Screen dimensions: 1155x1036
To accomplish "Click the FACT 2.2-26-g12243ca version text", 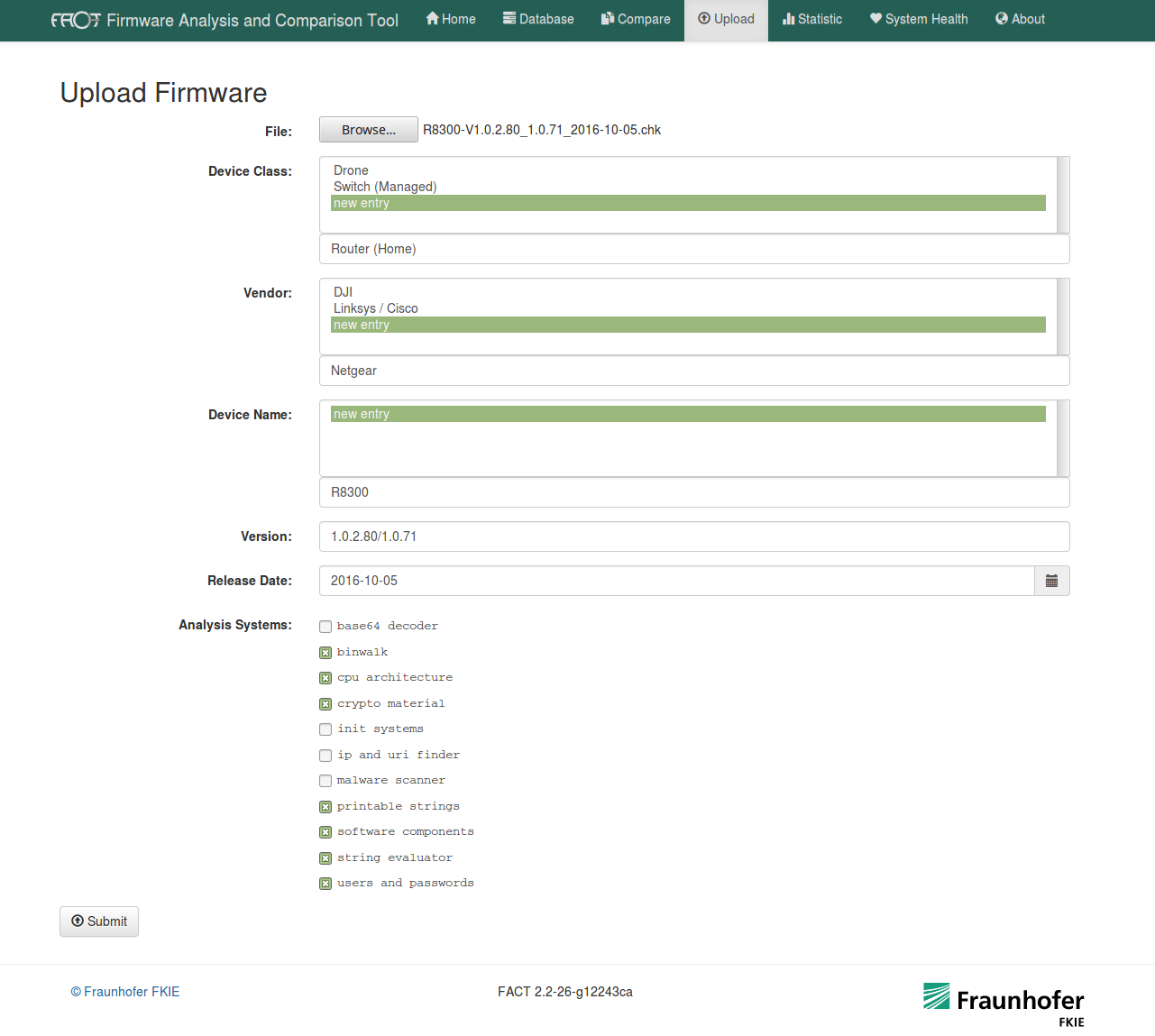I will (565, 992).
